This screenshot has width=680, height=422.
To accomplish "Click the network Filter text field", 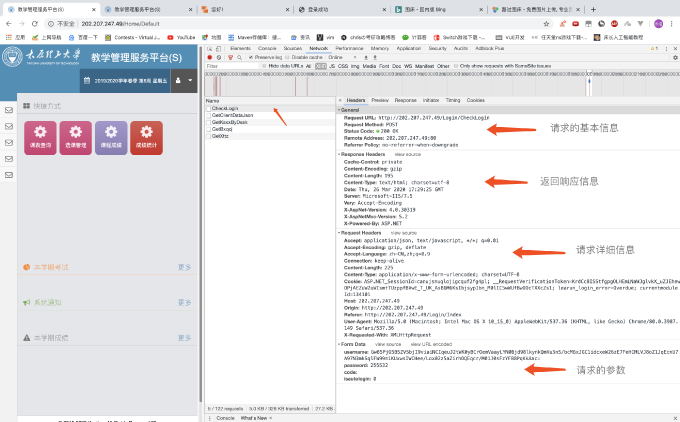I will point(232,66).
